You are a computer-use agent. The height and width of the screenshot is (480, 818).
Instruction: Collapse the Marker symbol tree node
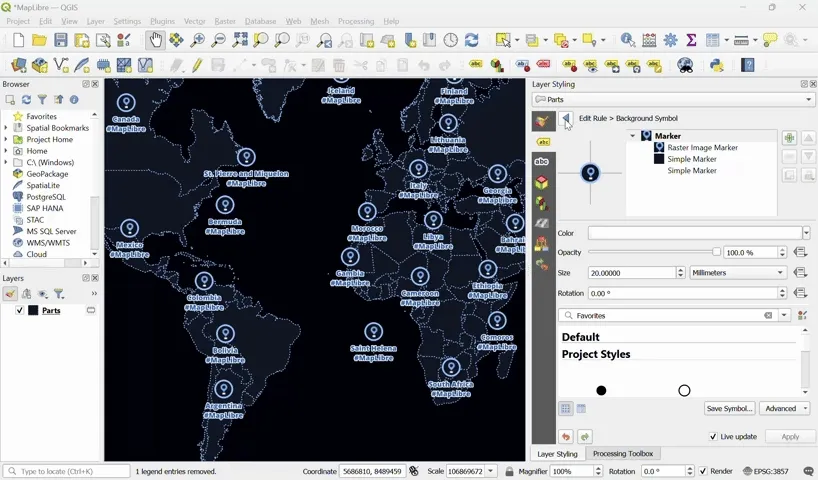tap(632, 136)
